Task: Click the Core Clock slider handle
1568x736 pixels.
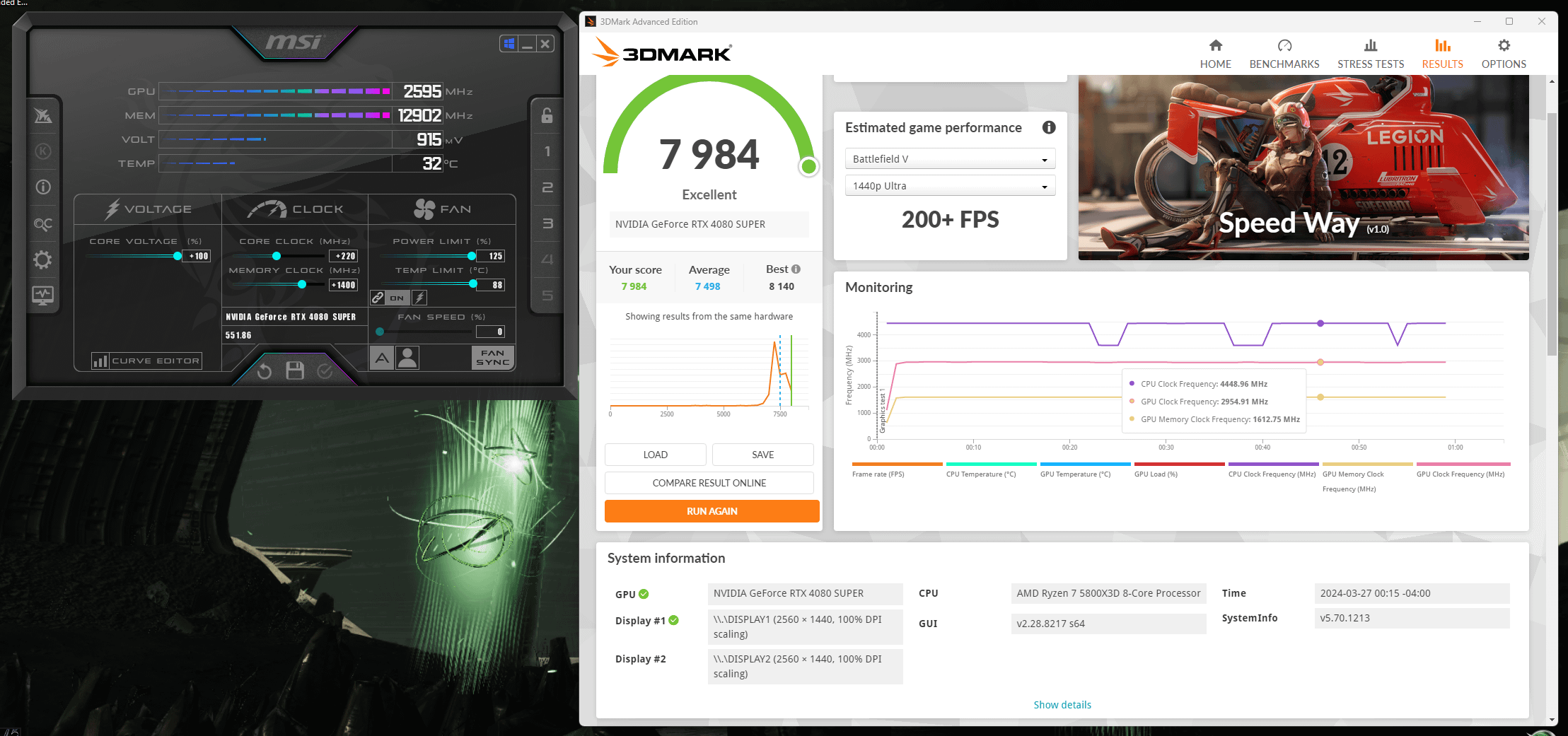Action: [x=277, y=256]
